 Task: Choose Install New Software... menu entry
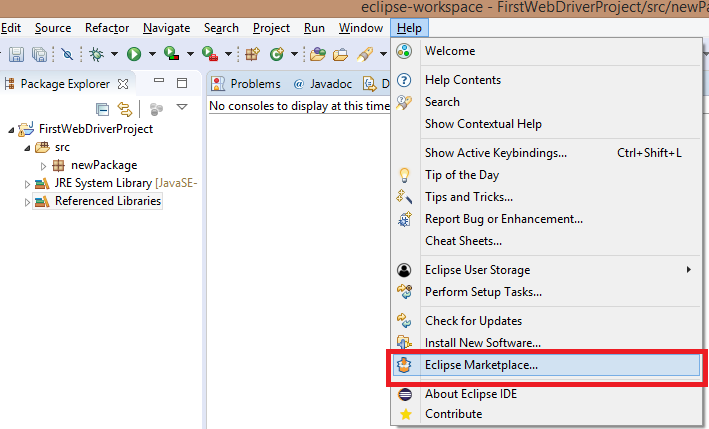coord(483,343)
